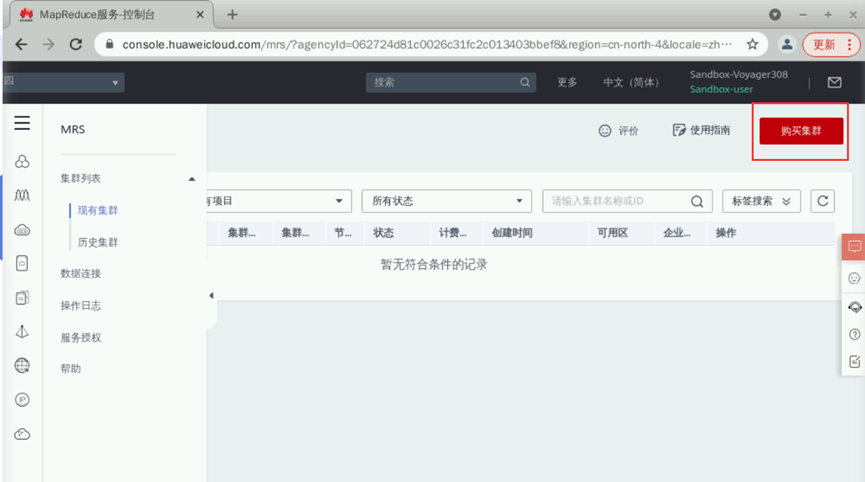This screenshot has width=865, height=482.
Task: Click the three-circle cluster sidebar icon
Action: [x=22, y=162]
